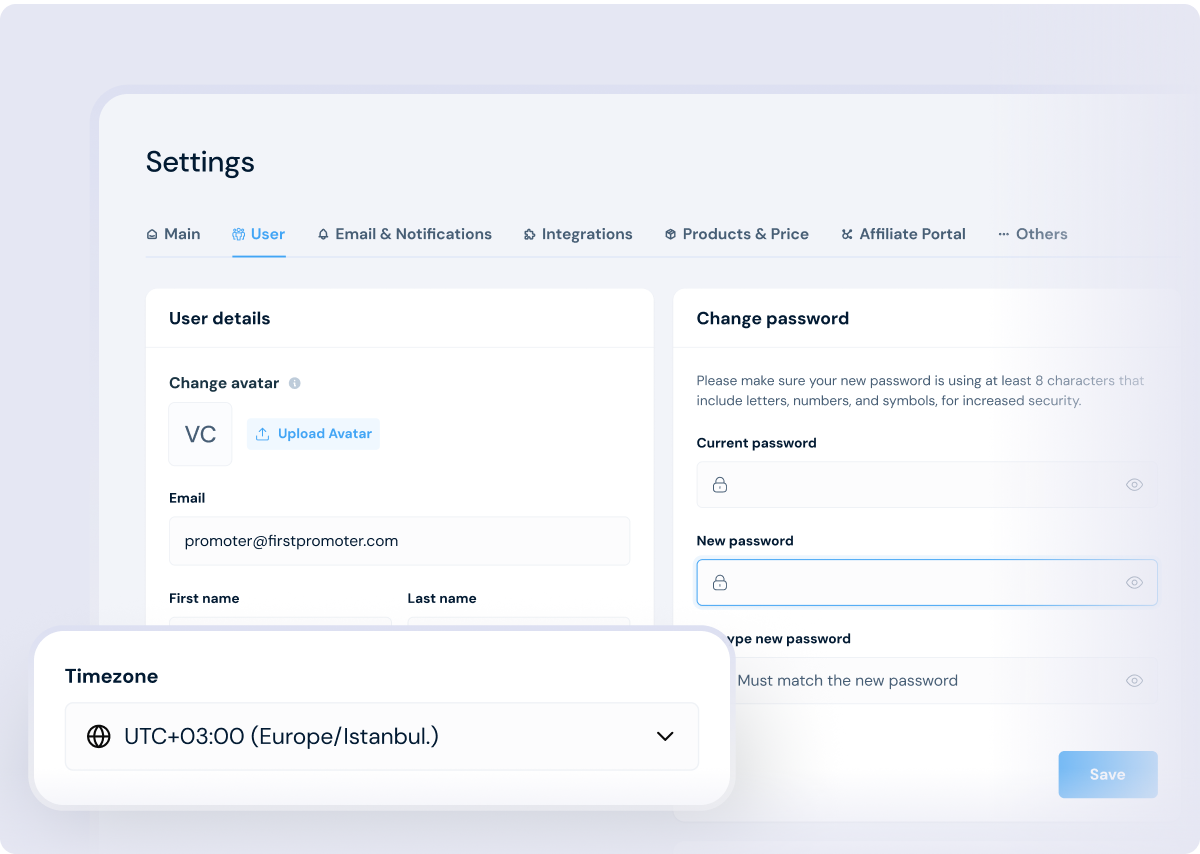Click the ellipsis icon on Others
This screenshot has height=854, width=1200.
pos(1003,235)
